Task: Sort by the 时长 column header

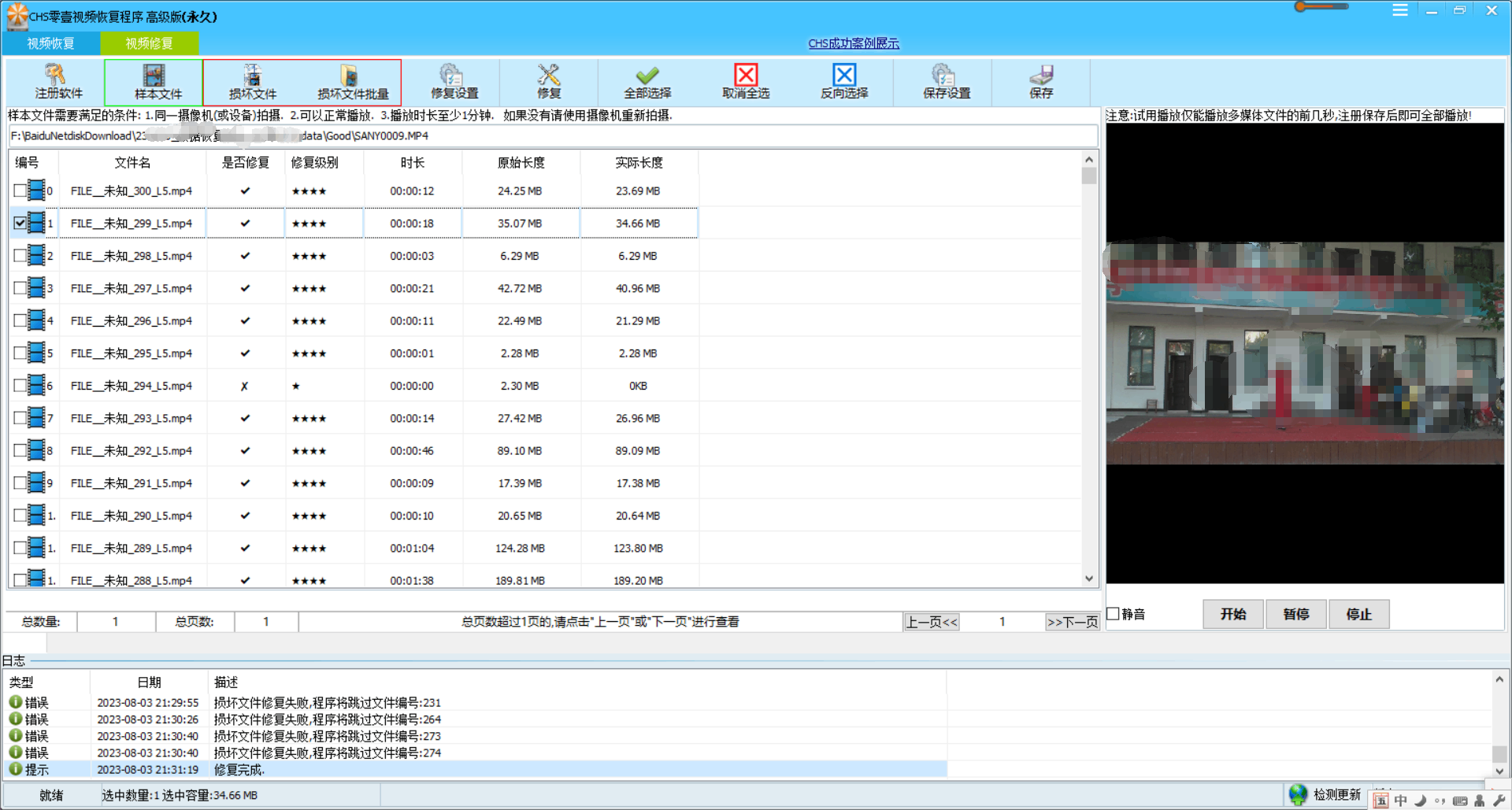Action: 413,162
